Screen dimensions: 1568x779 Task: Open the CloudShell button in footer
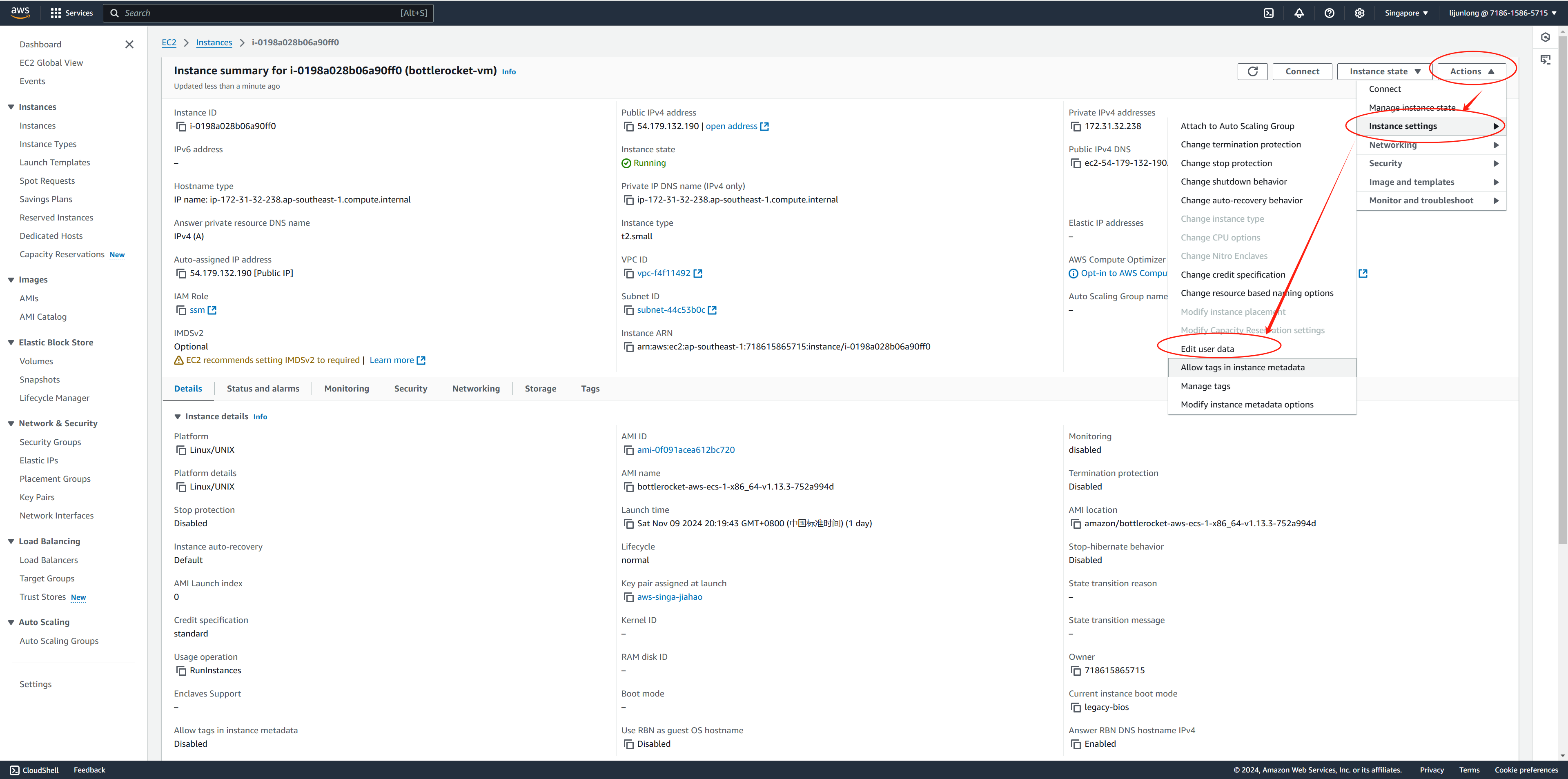[x=34, y=770]
